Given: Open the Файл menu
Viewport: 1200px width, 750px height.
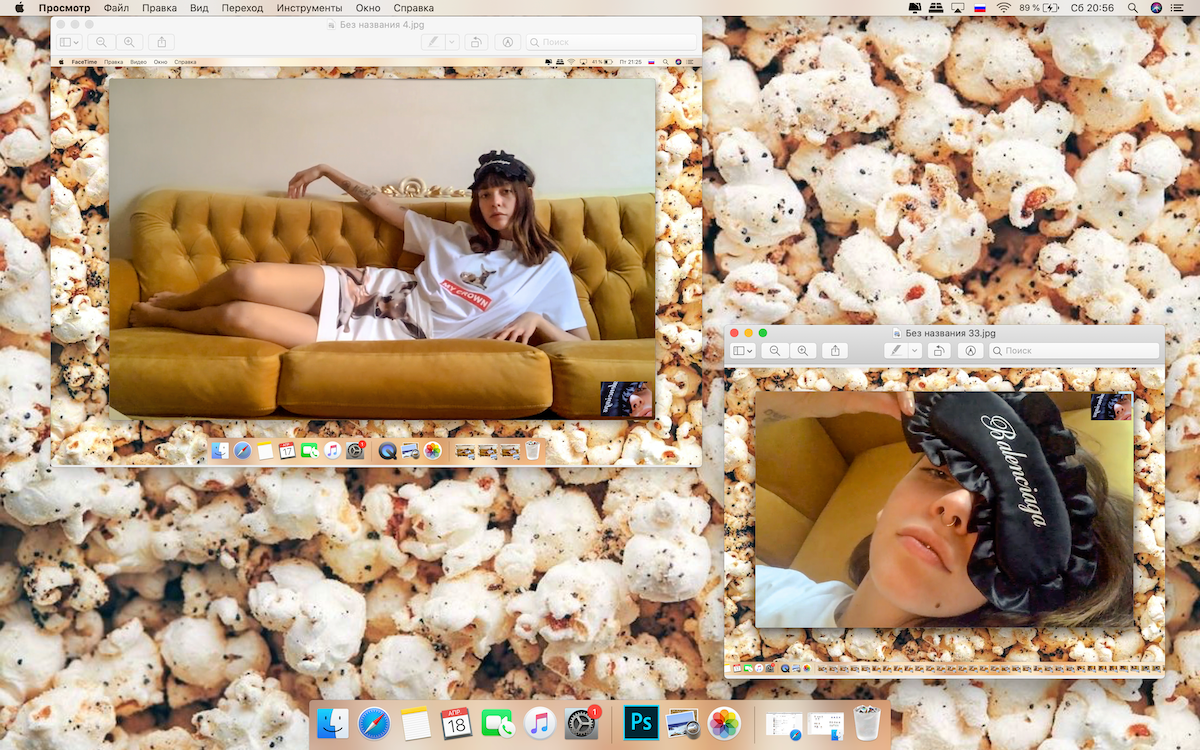Looking at the screenshot, I should pyautogui.click(x=116, y=8).
